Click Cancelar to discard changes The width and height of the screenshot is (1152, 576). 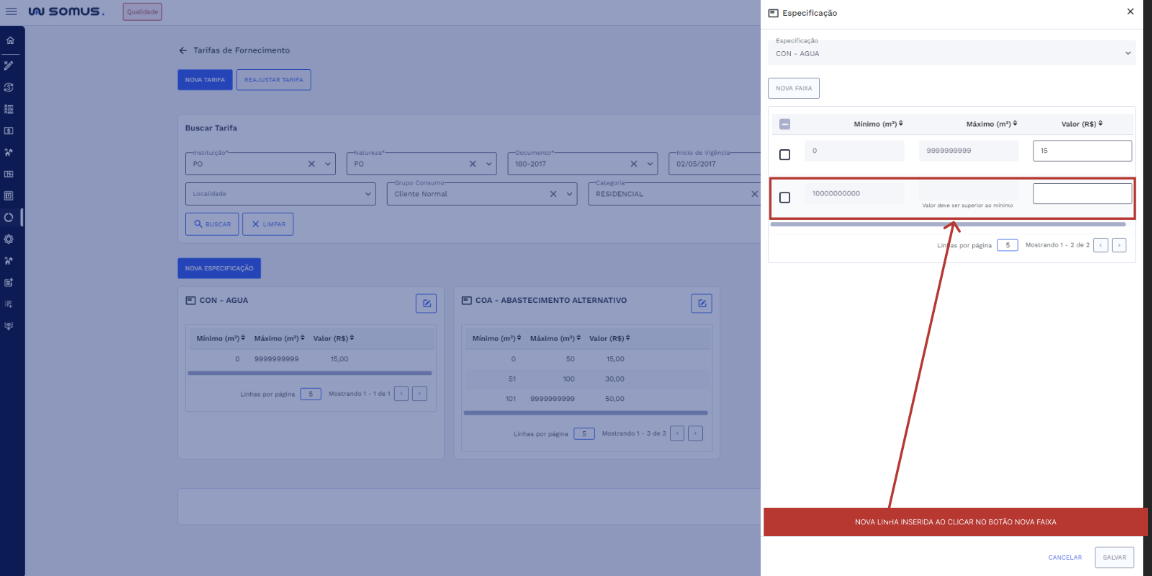pos(1064,557)
